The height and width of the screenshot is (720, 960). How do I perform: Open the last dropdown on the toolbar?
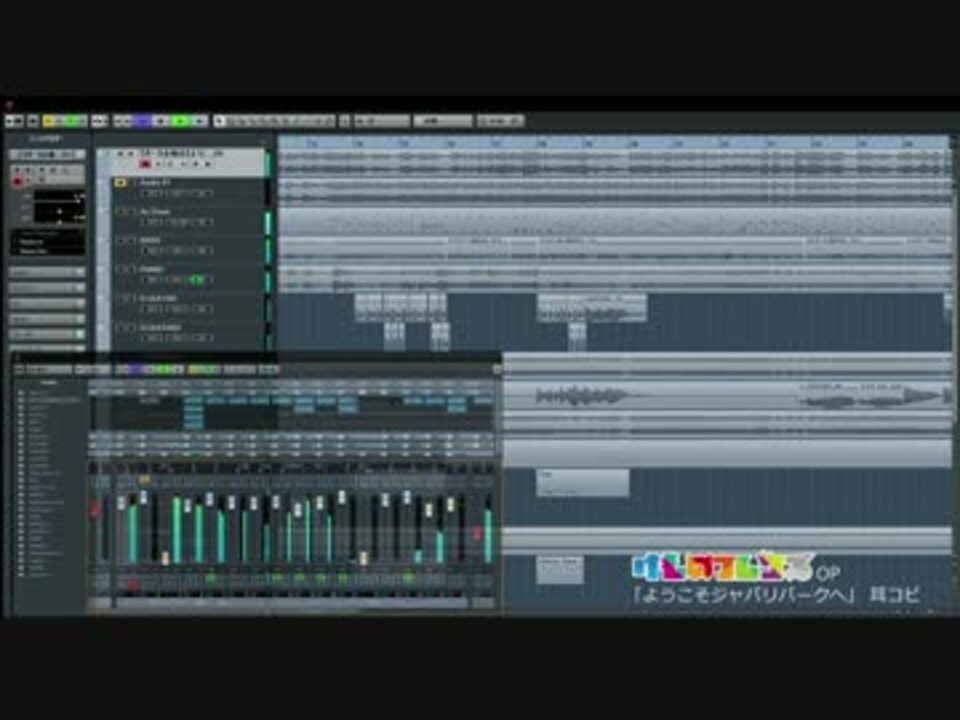pos(500,121)
